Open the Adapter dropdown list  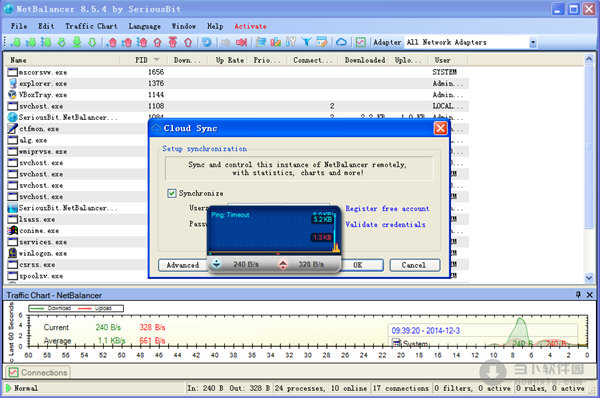533,42
